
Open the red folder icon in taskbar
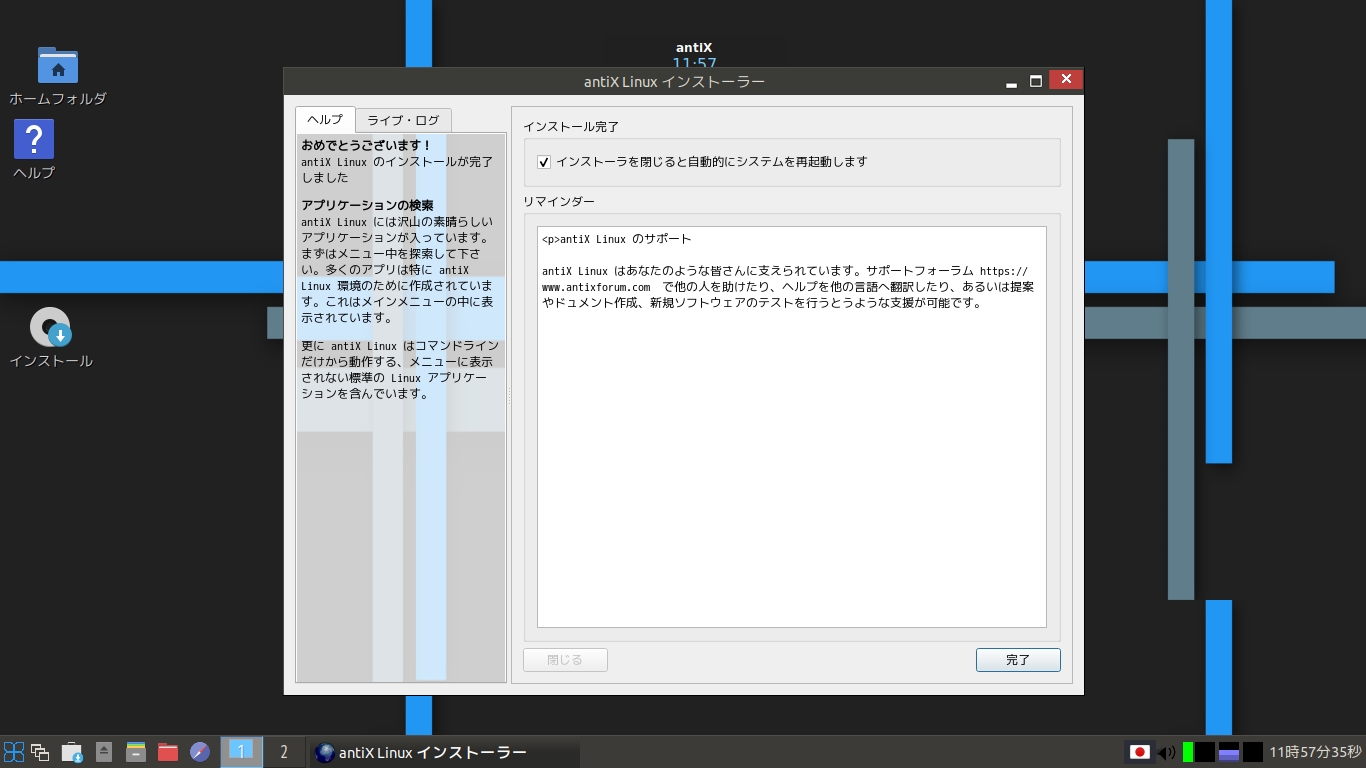[x=168, y=752]
